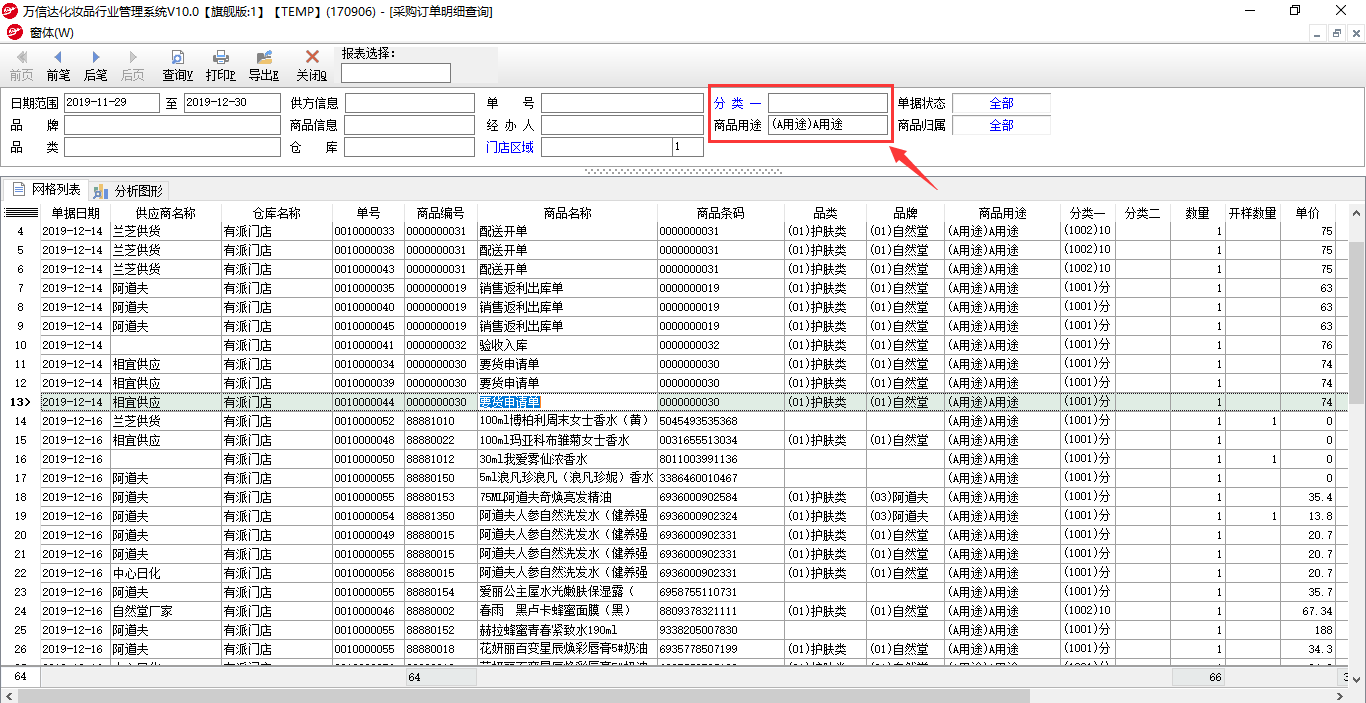Image resolution: width=1366 pixels, height=703 pixels.
Task: Open the 商品归属 dropdown showing 全部
Action: [1001, 125]
